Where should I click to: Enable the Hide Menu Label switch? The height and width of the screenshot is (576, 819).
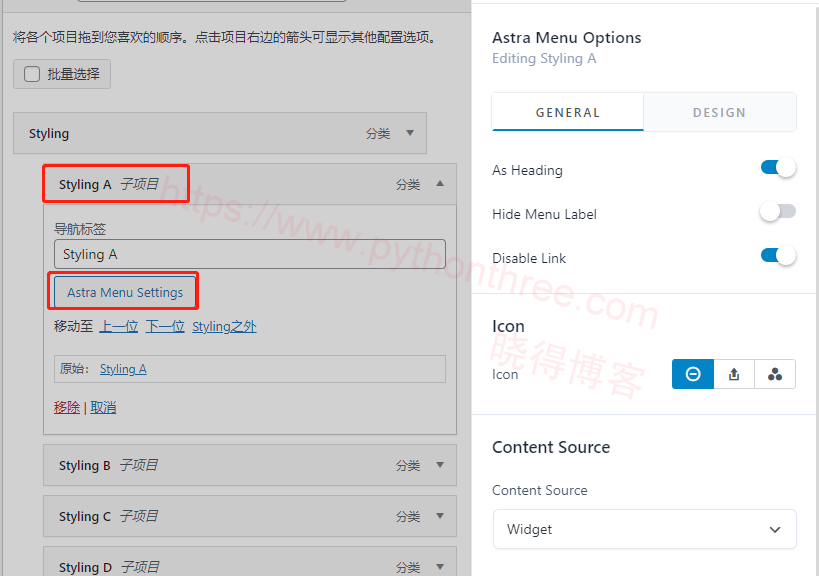coord(778,212)
